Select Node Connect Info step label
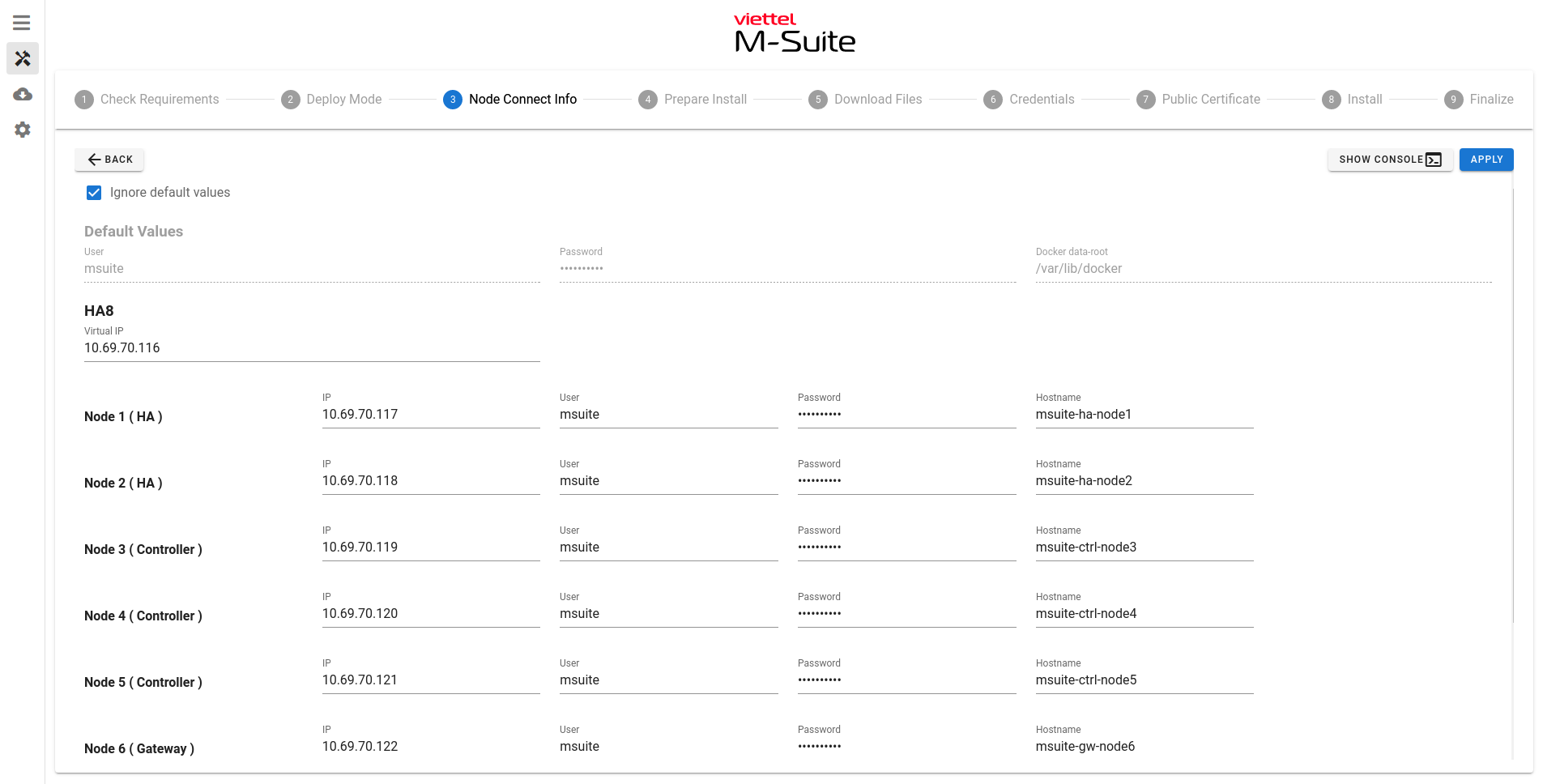Screen dimensions: 1543x784 pyautogui.click(x=523, y=100)
